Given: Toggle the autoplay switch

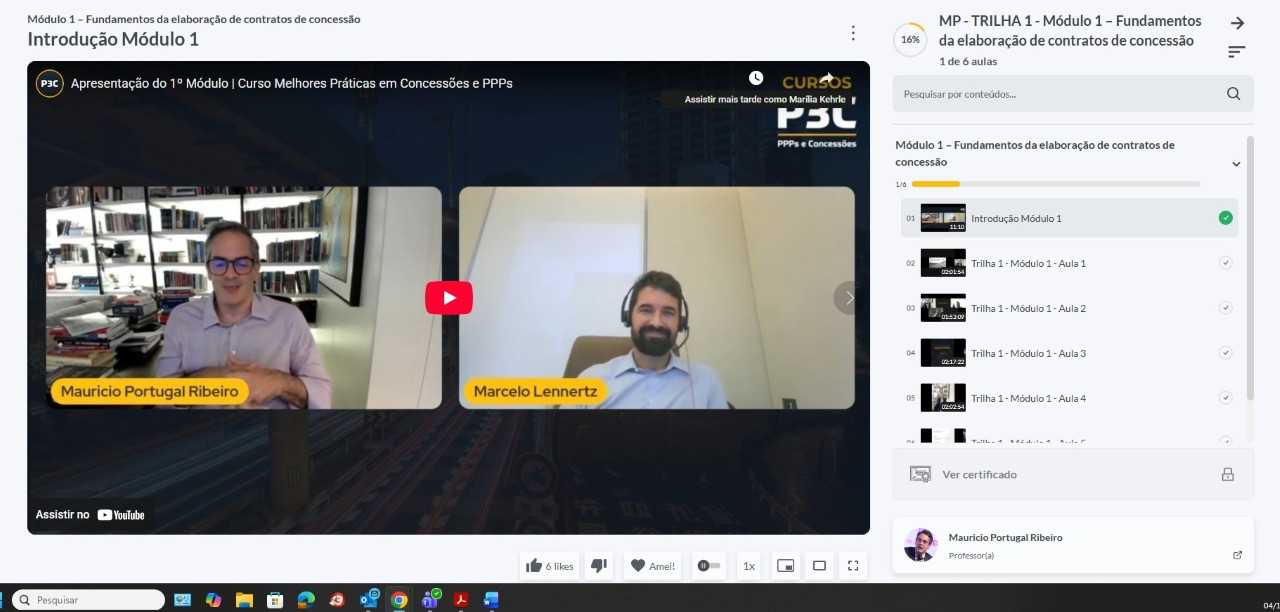Looking at the screenshot, I should coord(709,566).
